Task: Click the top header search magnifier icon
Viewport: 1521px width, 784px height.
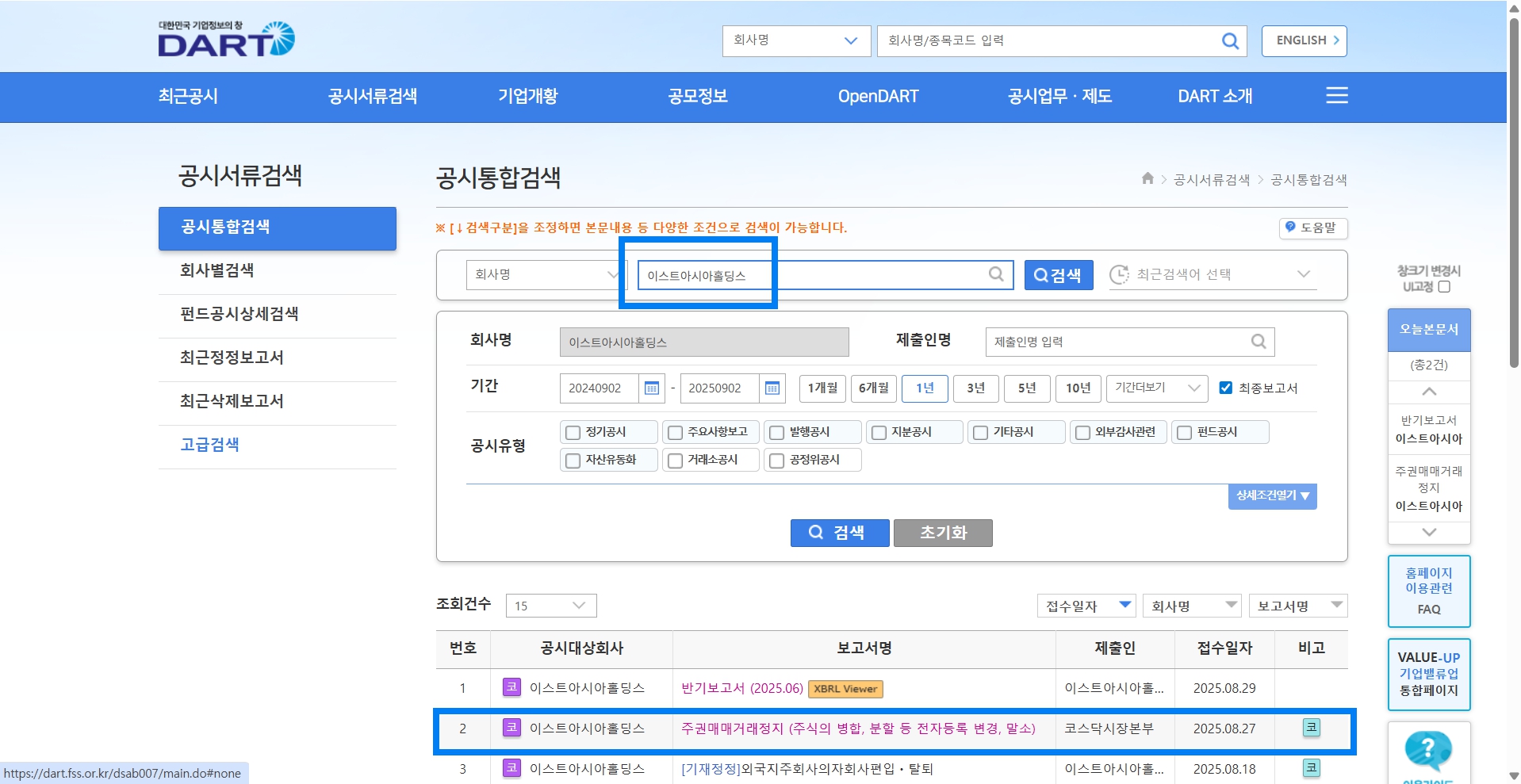Action: pos(1230,41)
